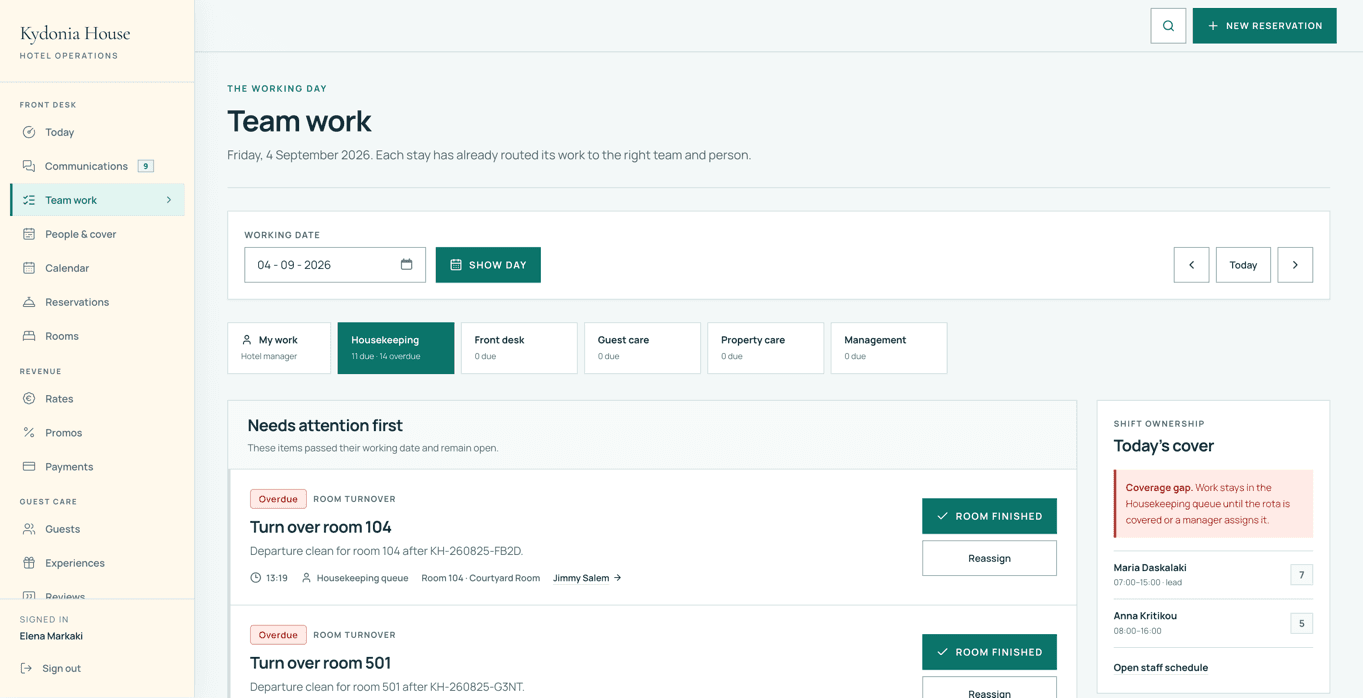
Task: Click the Kydonia House logo text
Action: pyautogui.click(x=75, y=34)
